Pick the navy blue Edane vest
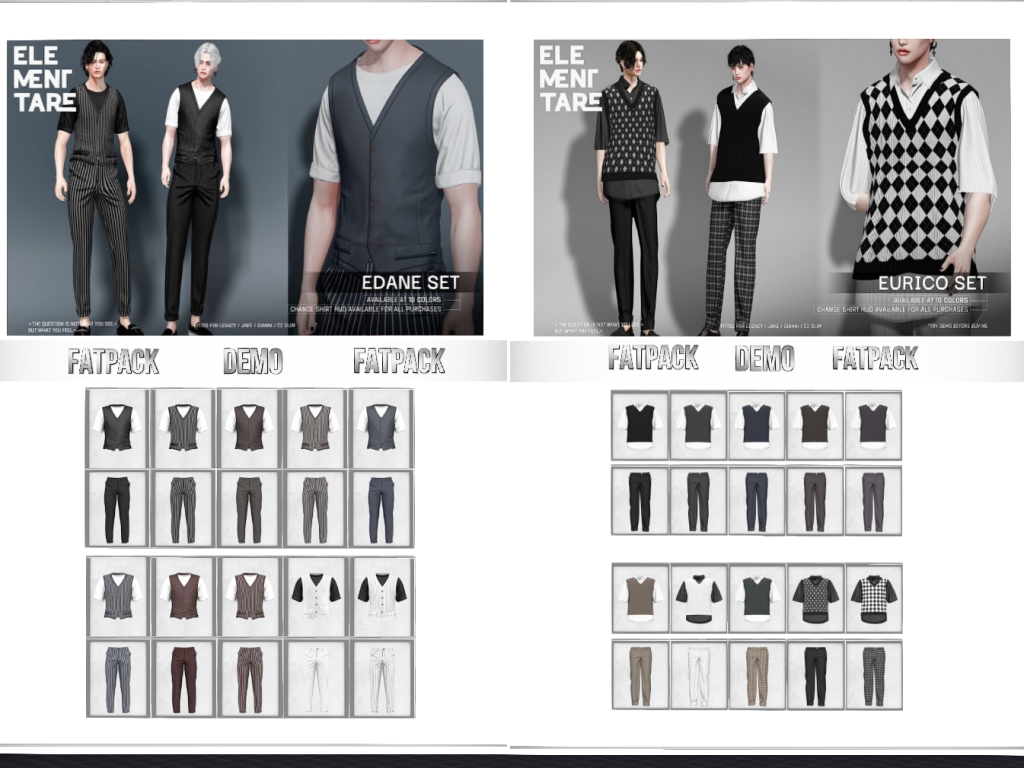Viewport: 1024px width, 768px height. pyautogui.click(x=381, y=428)
